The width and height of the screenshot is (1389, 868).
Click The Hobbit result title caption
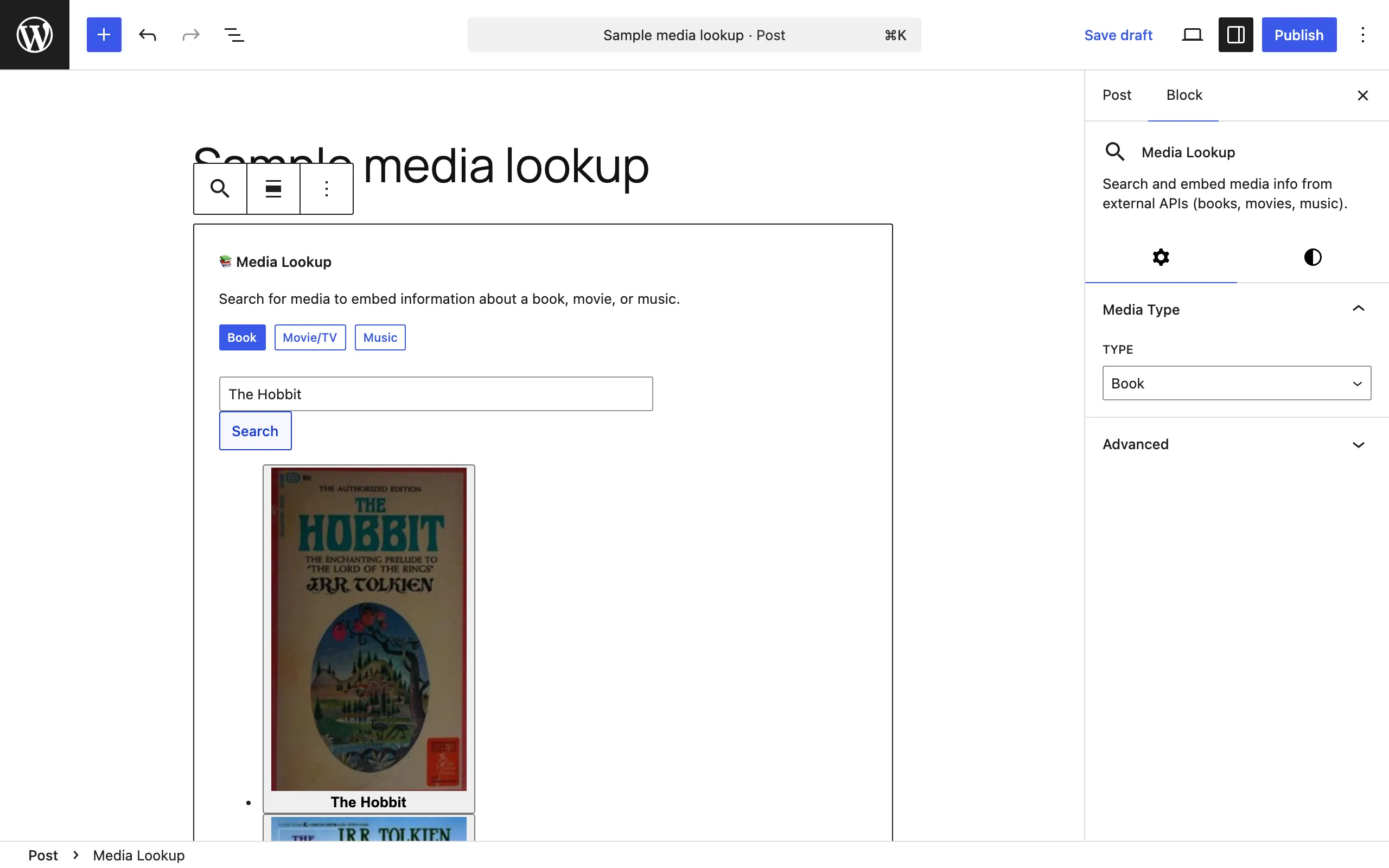368,802
